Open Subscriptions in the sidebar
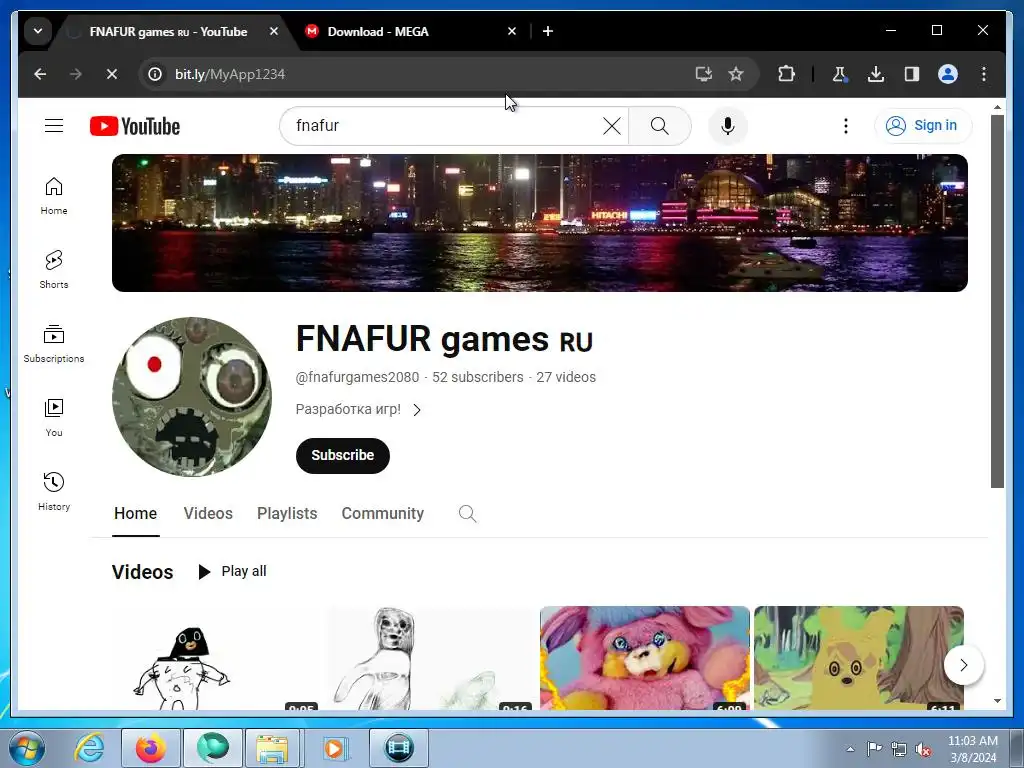Screen dimensions: 1024x768 pyautogui.click(x=54, y=344)
